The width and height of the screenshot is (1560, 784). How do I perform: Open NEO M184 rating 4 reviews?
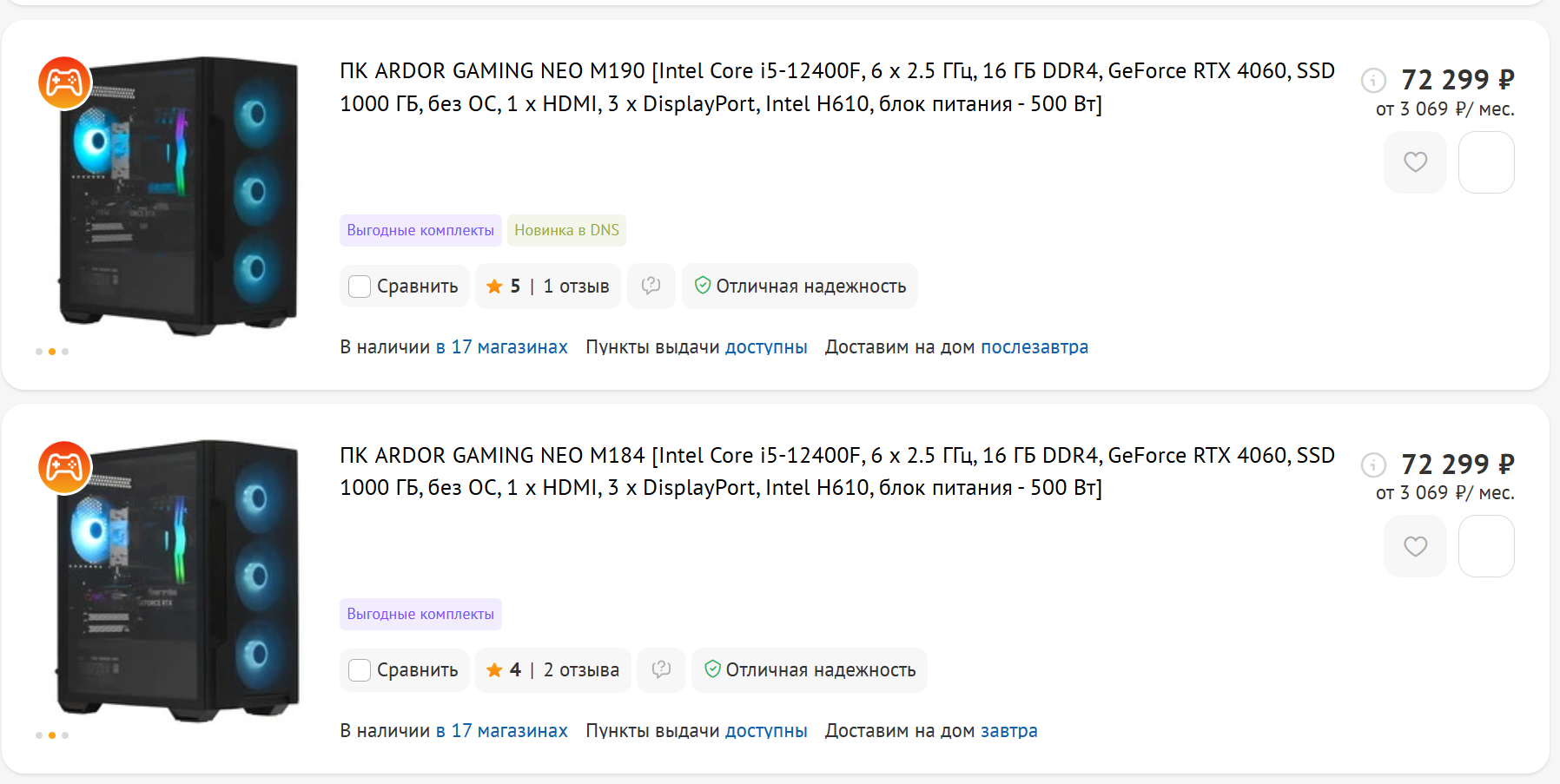click(553, 669)
